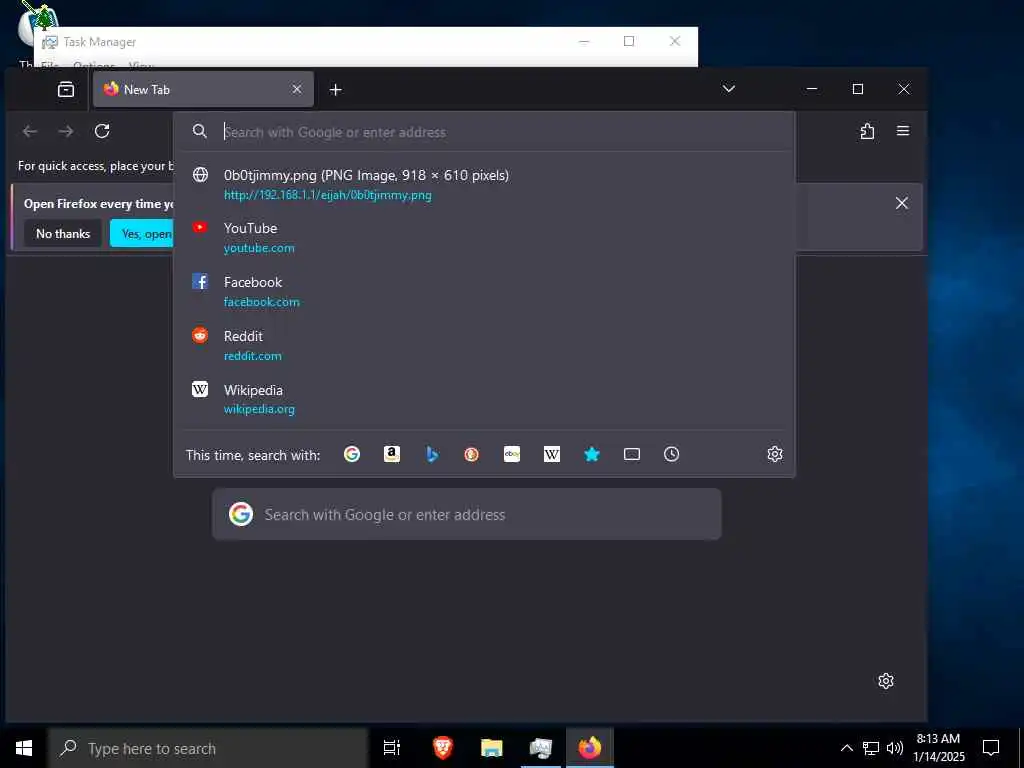Open the http://192.168.1.1/eijah/0b0tjimmy.png link
The image size is (1024, 768).
point(327,195)
